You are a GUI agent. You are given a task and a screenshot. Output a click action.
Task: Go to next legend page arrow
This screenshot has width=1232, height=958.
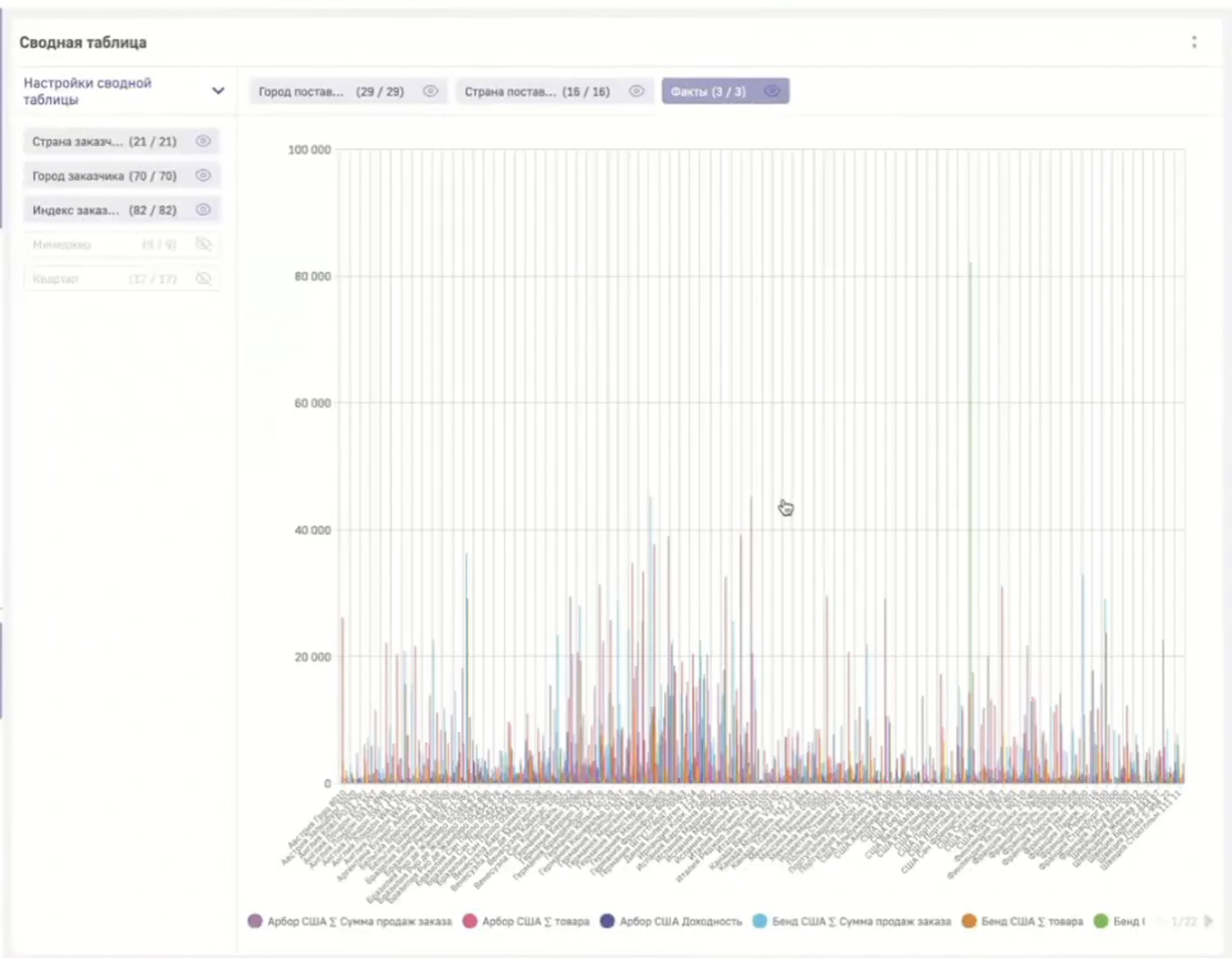click(1208, 921)
